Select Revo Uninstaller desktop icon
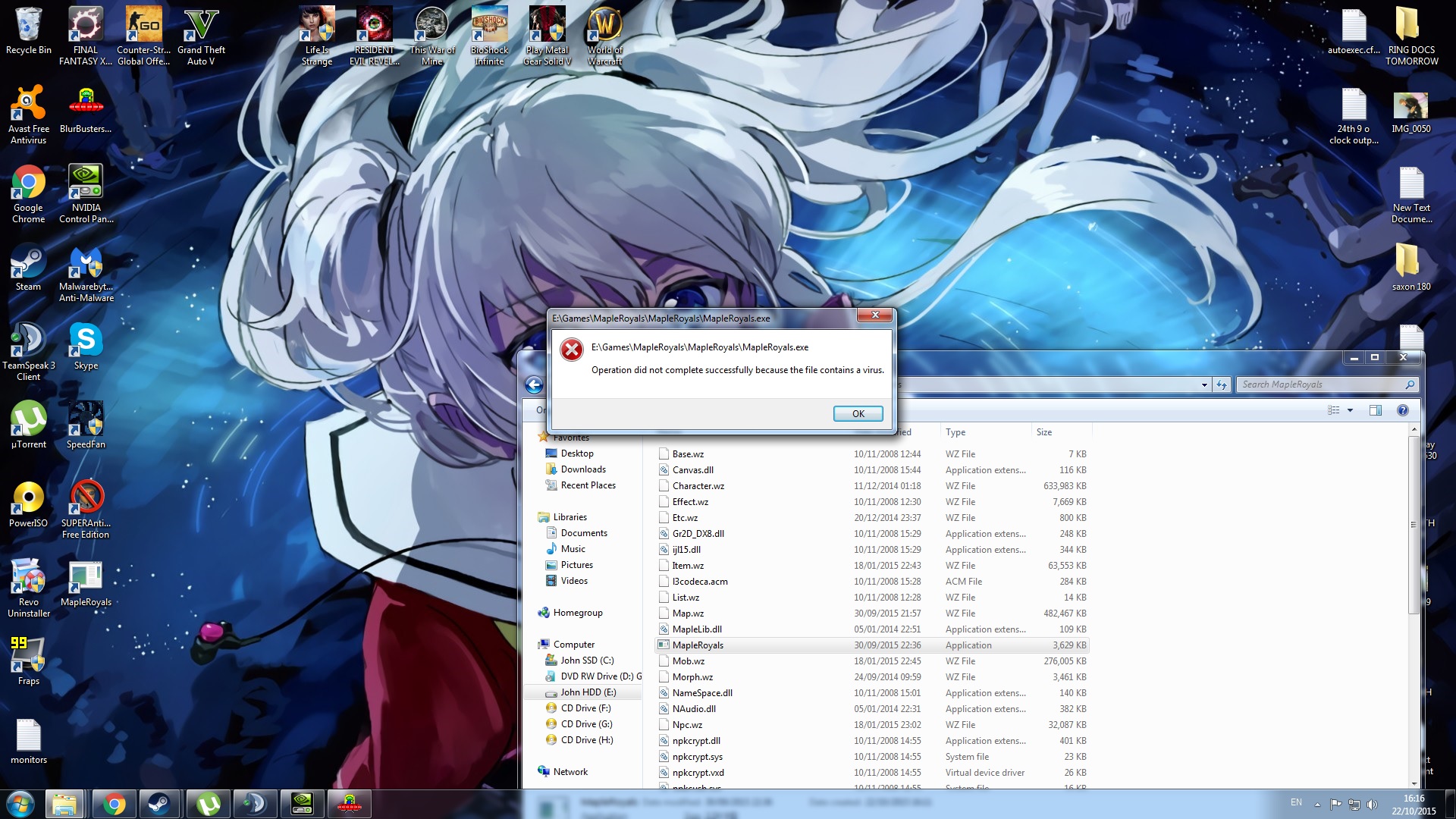Screen dimensions: 1456x819 (x=28, y=588)
